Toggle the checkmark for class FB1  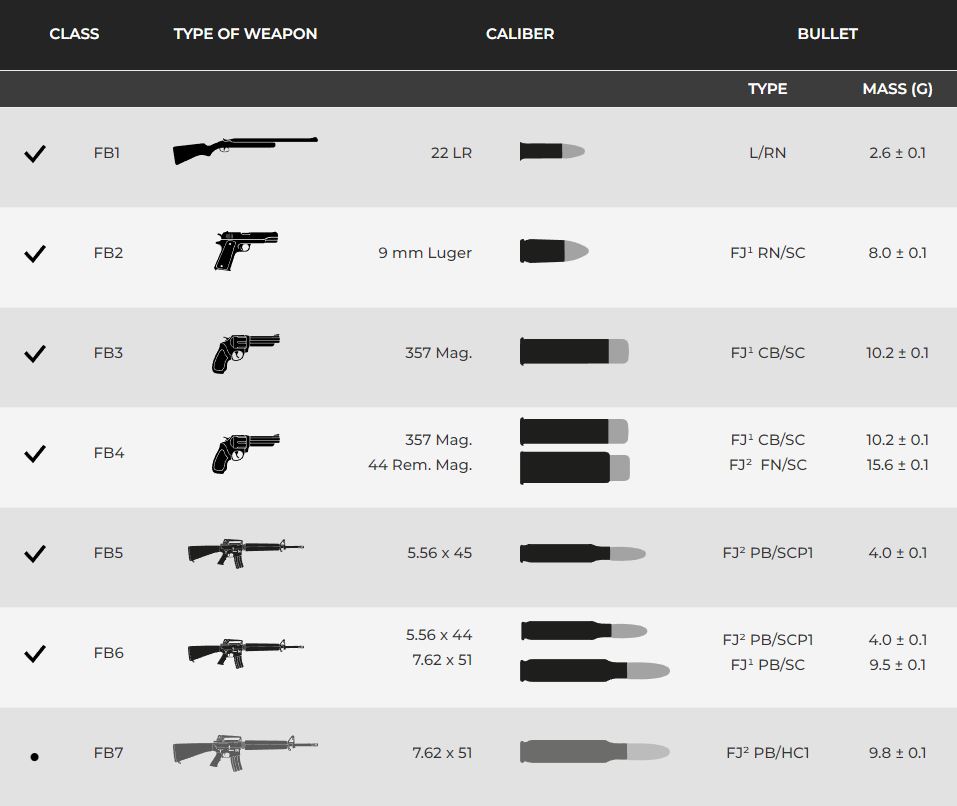coord(35,154)
